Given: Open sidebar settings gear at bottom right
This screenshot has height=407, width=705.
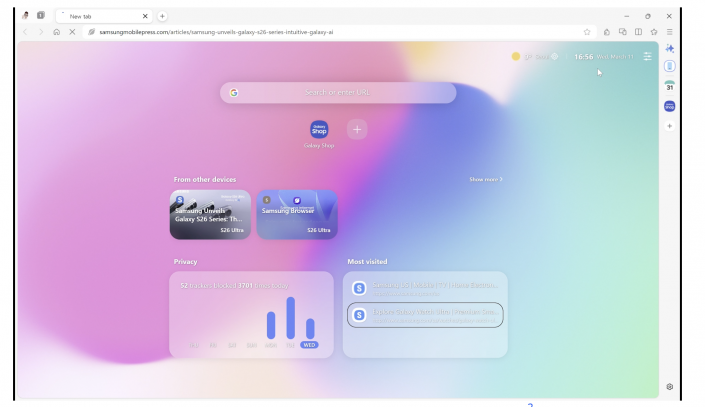Looking at the screenshot, I should tap(670, 386).
